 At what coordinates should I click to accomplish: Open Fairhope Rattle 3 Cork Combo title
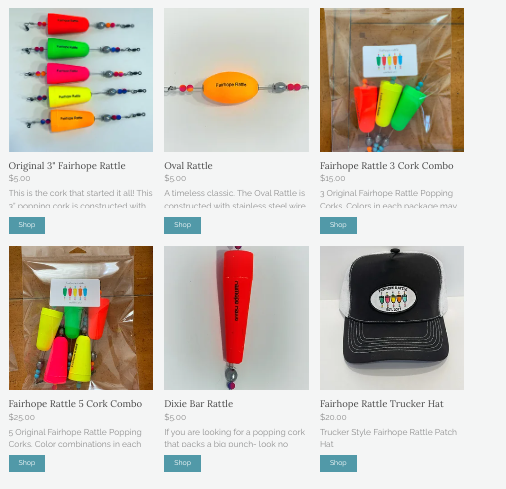(387, 166)
